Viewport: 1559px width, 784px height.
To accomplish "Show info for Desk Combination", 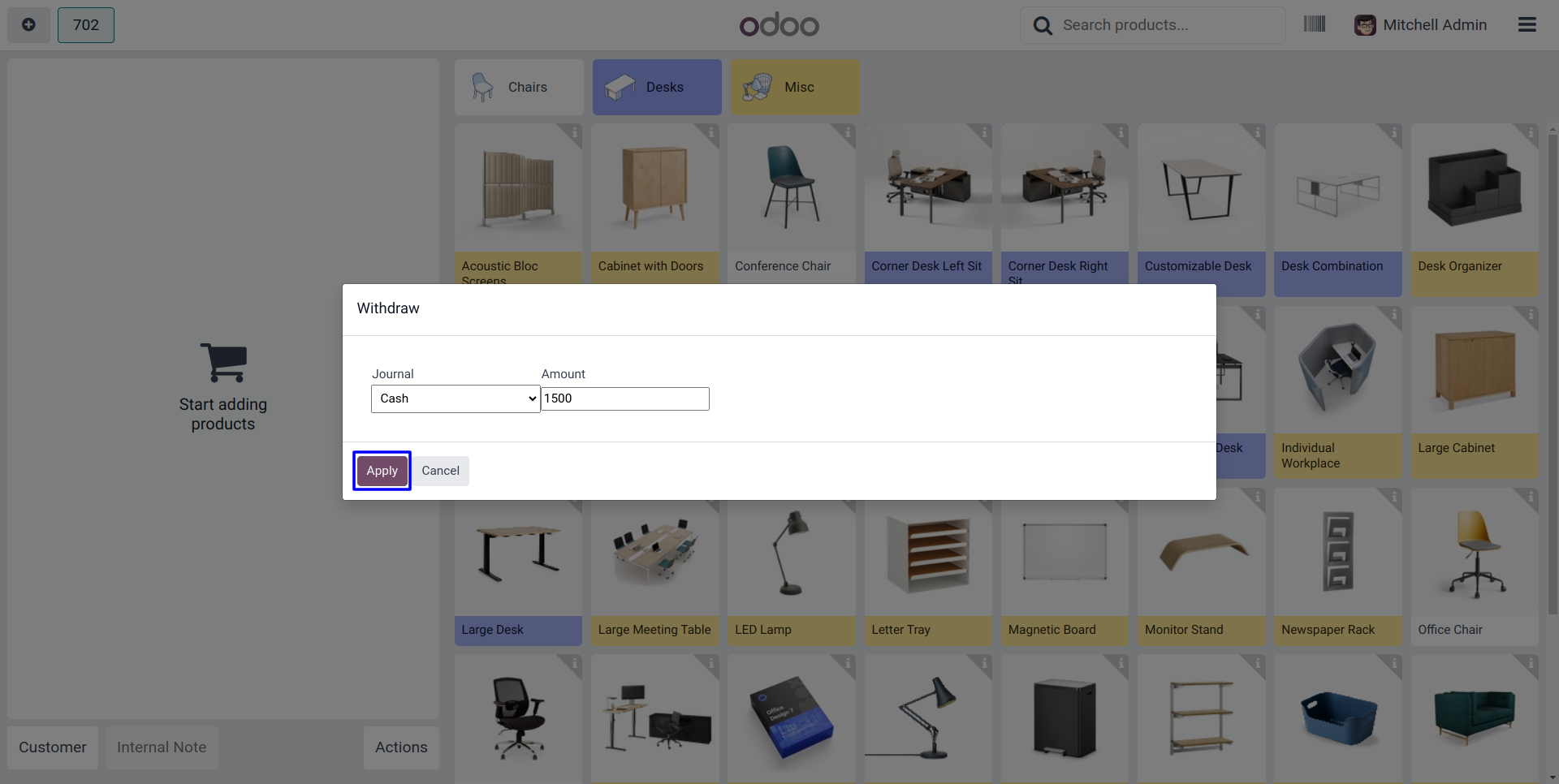I will (1393, 132).
